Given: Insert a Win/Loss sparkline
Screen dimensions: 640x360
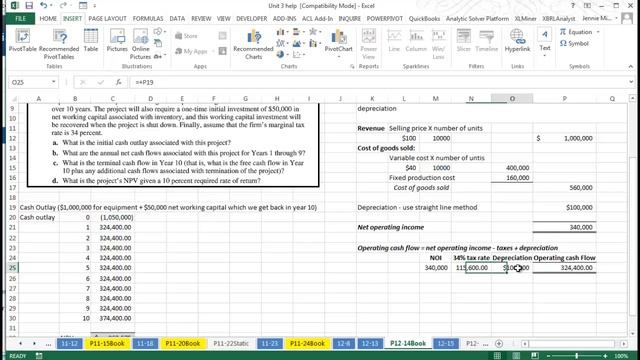Looking at the screenshot, I should (438, 44).
